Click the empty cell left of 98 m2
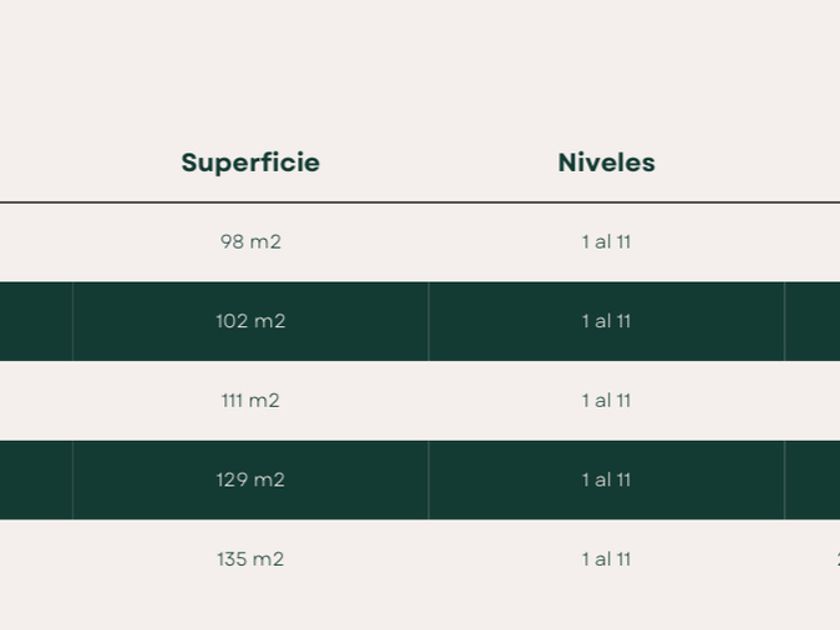The height and width of the screenshot is (630, 840). [x=36, y=242]
